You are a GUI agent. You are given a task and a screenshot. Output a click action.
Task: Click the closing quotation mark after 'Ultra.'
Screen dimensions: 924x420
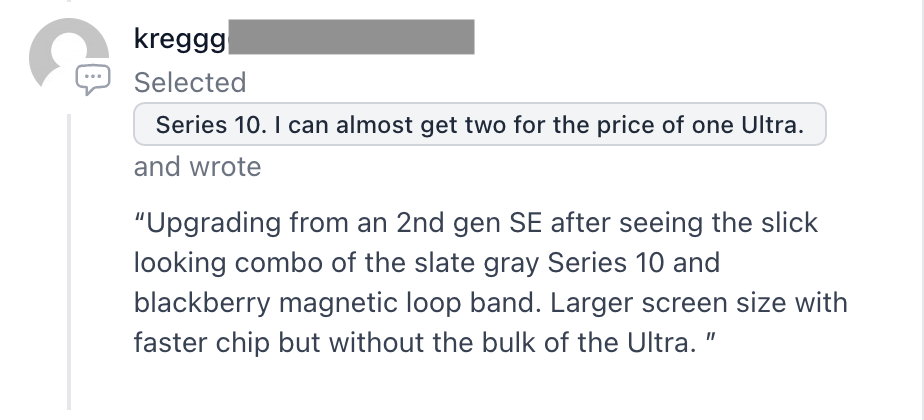click(710, 337)
